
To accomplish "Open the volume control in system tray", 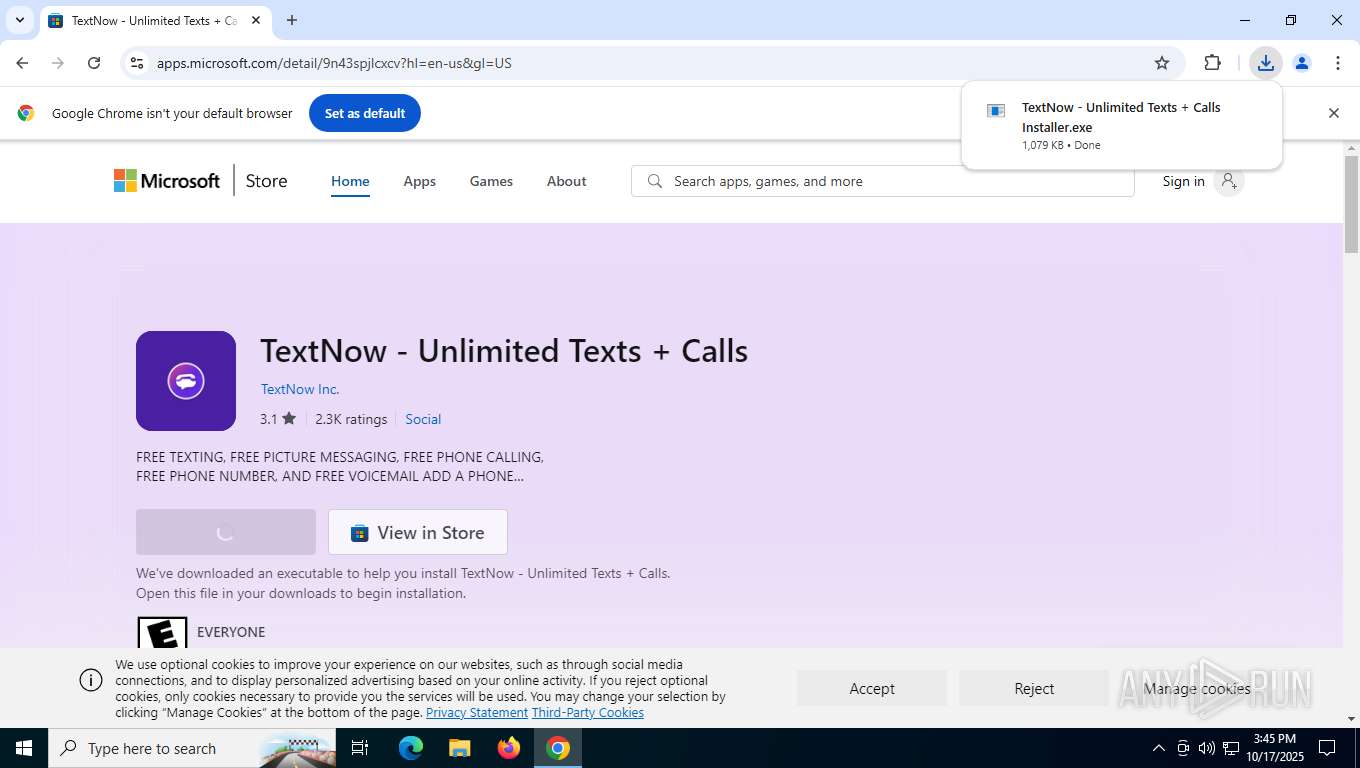I will (1206, 748).
